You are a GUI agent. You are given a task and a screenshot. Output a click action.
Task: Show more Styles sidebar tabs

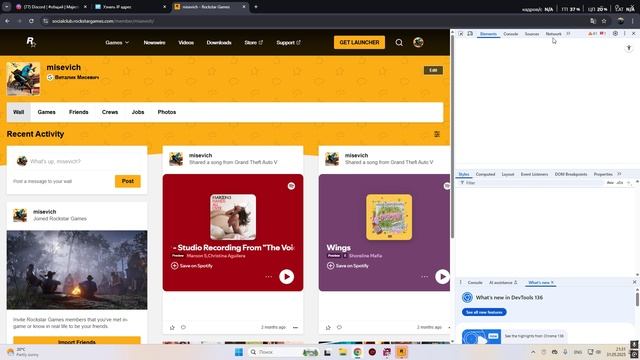coord(619,174)
